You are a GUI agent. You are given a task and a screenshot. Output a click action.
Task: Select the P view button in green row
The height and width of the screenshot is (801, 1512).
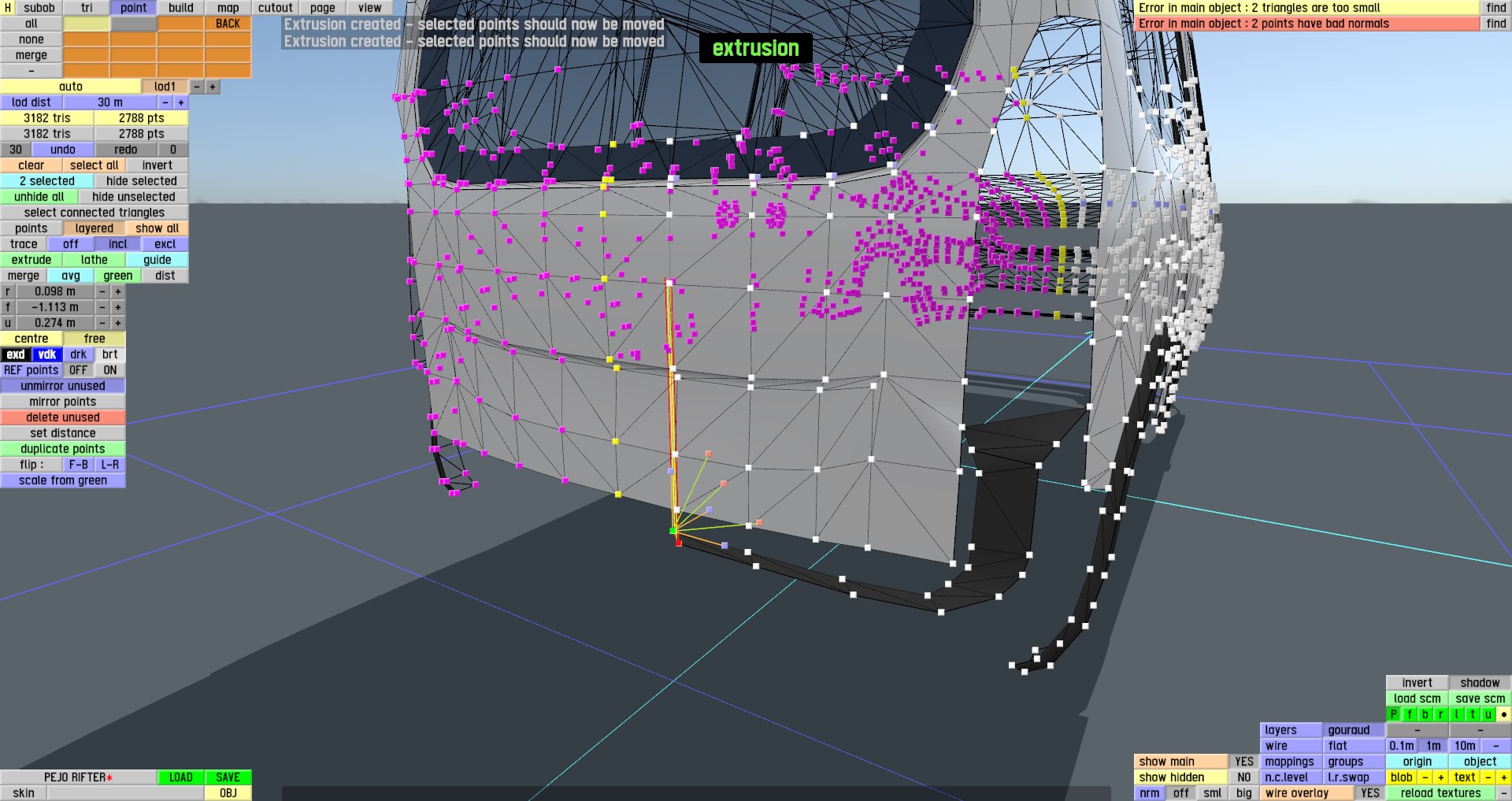1394,714
